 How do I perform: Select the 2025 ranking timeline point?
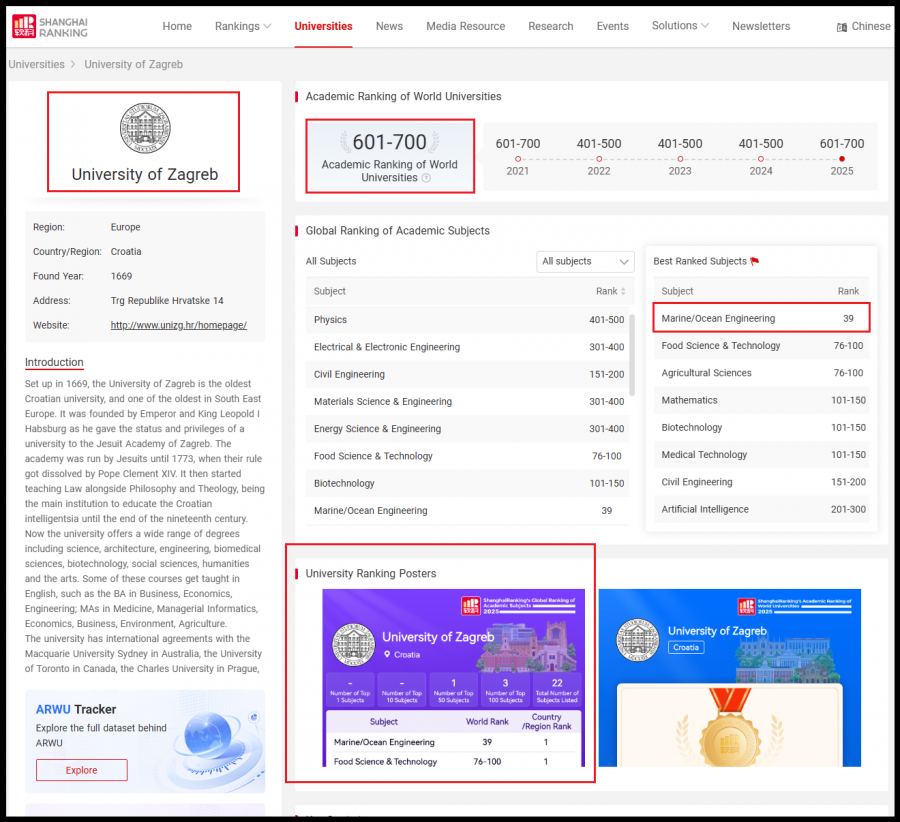point(842,159)
